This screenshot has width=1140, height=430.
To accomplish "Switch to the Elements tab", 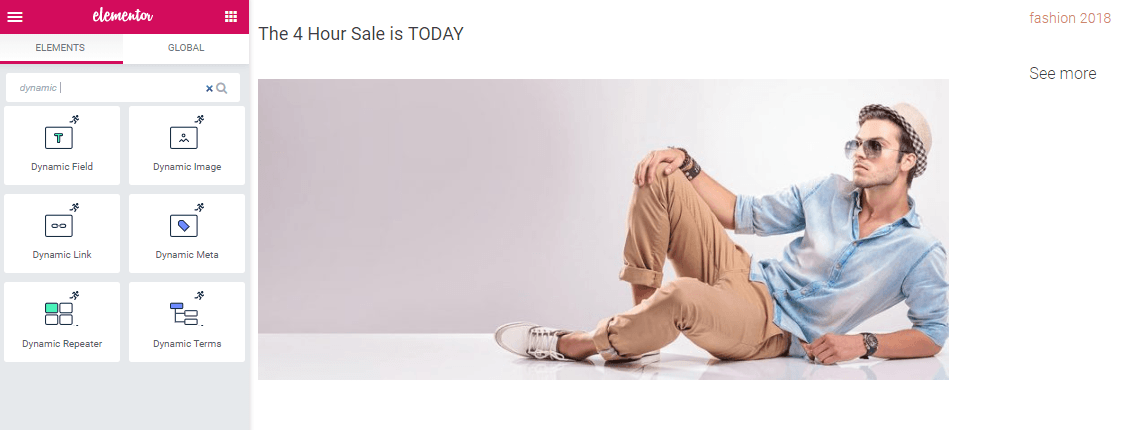I will click(x=61, y=48).
